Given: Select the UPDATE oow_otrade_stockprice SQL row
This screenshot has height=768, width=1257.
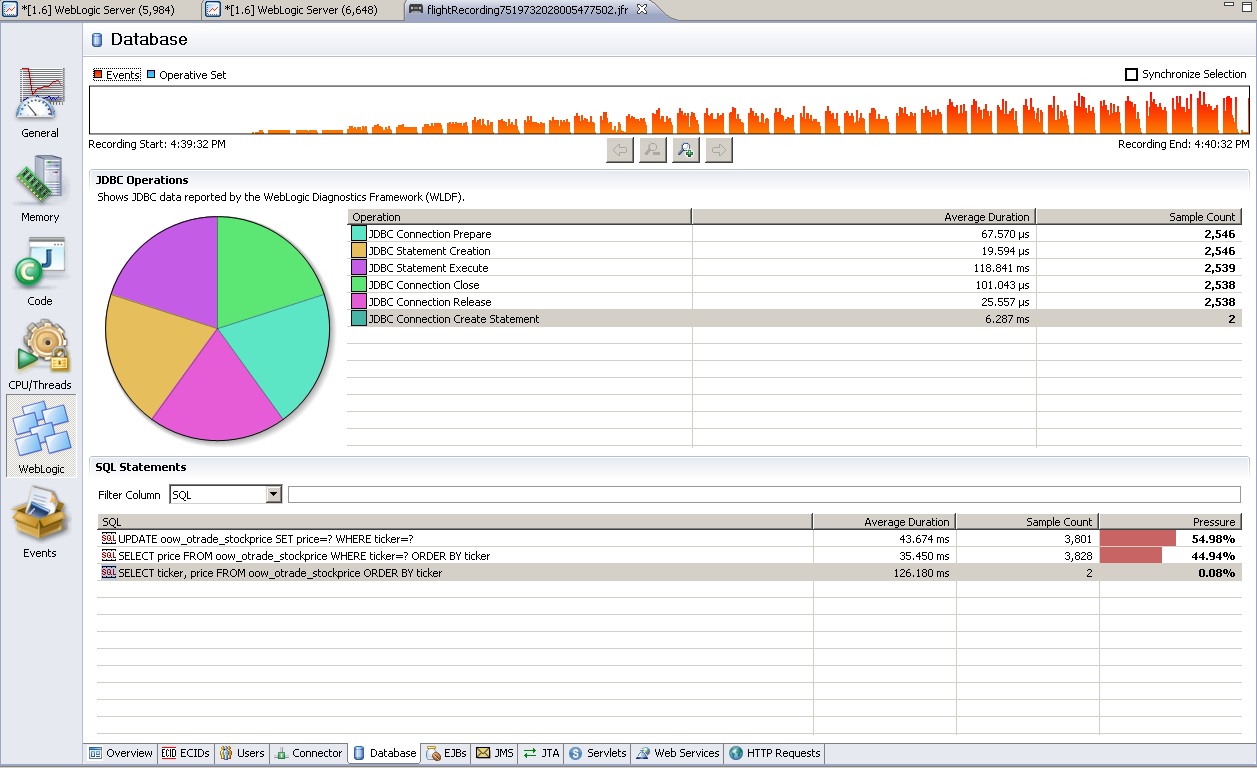Looking at the screenshot, I should (265, 539).
